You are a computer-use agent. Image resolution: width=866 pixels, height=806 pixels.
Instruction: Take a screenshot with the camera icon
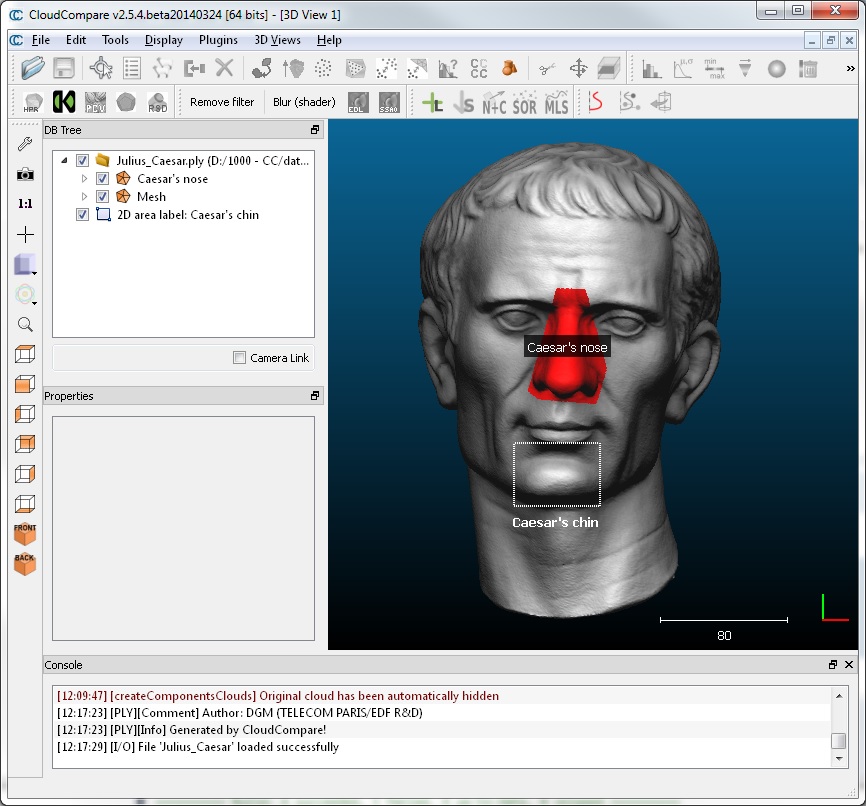tap(25, 172)
